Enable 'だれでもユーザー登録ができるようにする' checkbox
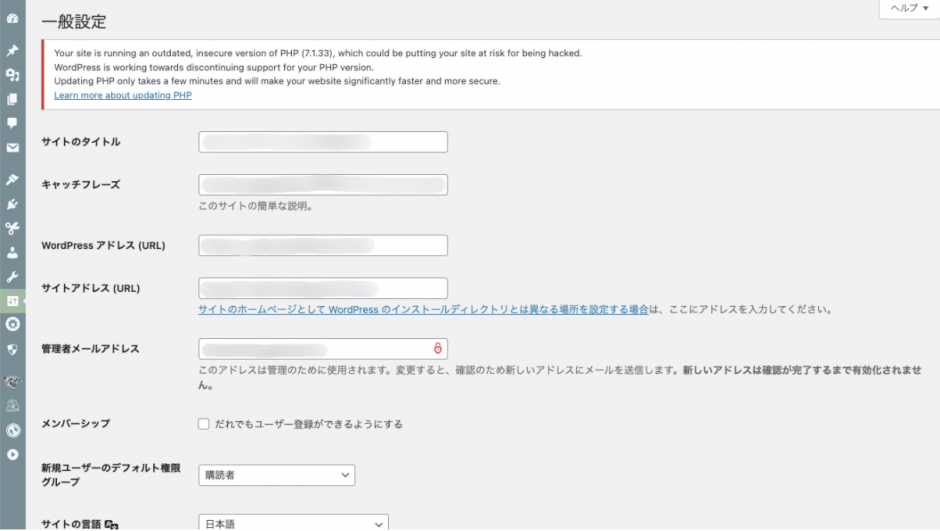The width and height of the screenshot is (940, 531). click(x=204, y=424)
